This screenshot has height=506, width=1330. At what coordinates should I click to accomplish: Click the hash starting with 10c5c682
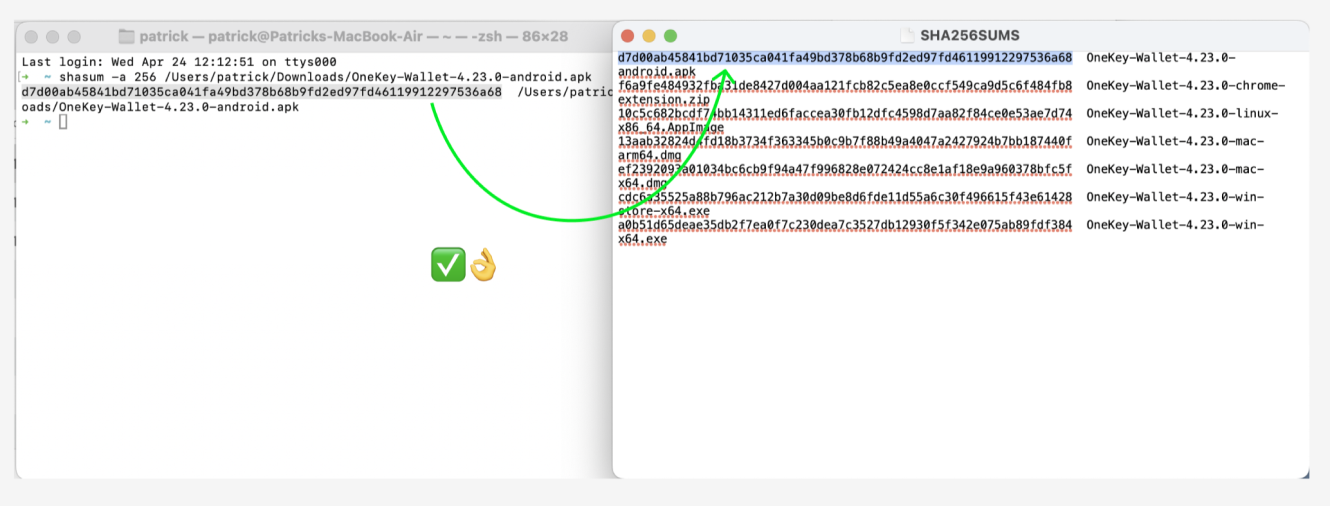[x=845, y=114]
